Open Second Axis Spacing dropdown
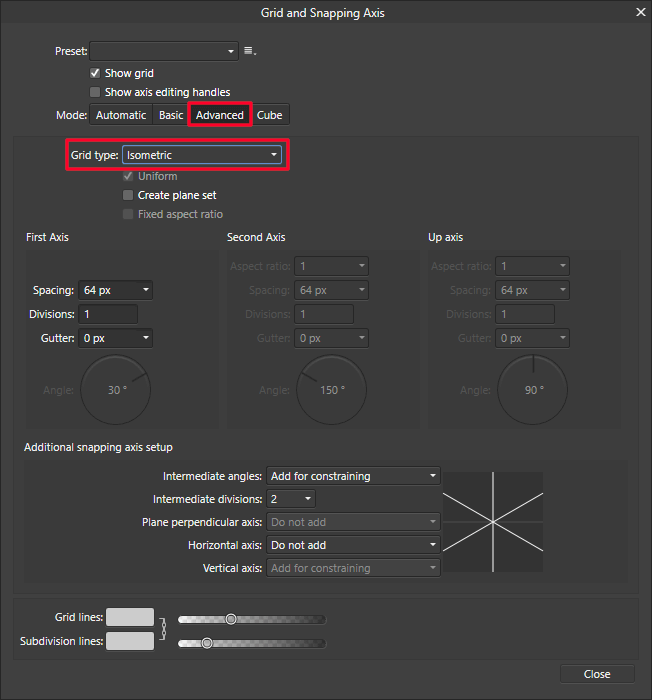 click(x=331, y=290)
